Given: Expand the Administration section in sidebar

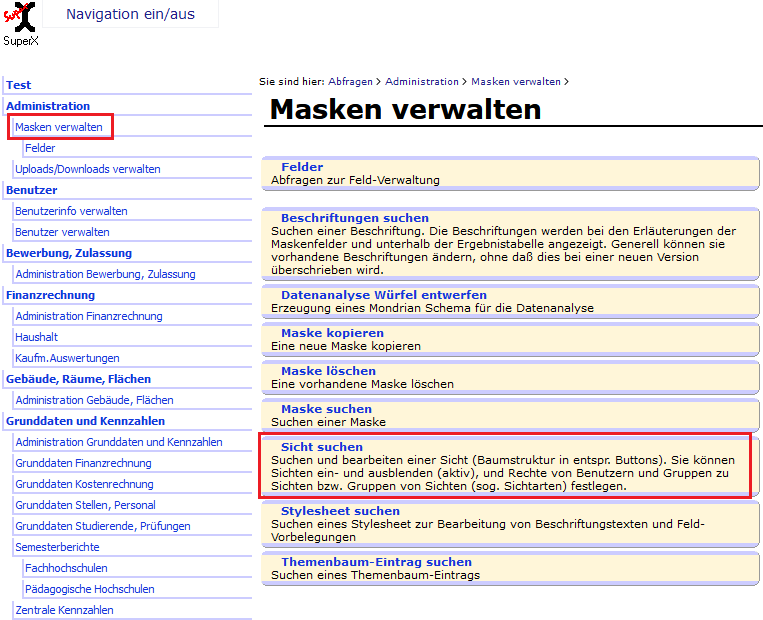Looking at the screenshot, I should pyautogui.click(x=48, y=106).
